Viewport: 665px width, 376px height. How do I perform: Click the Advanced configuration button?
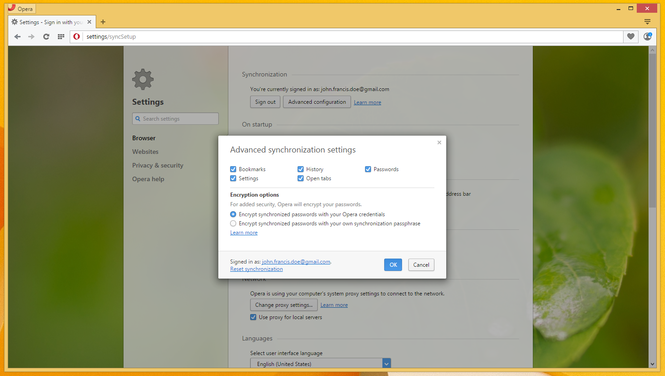(x=317, y=102)
